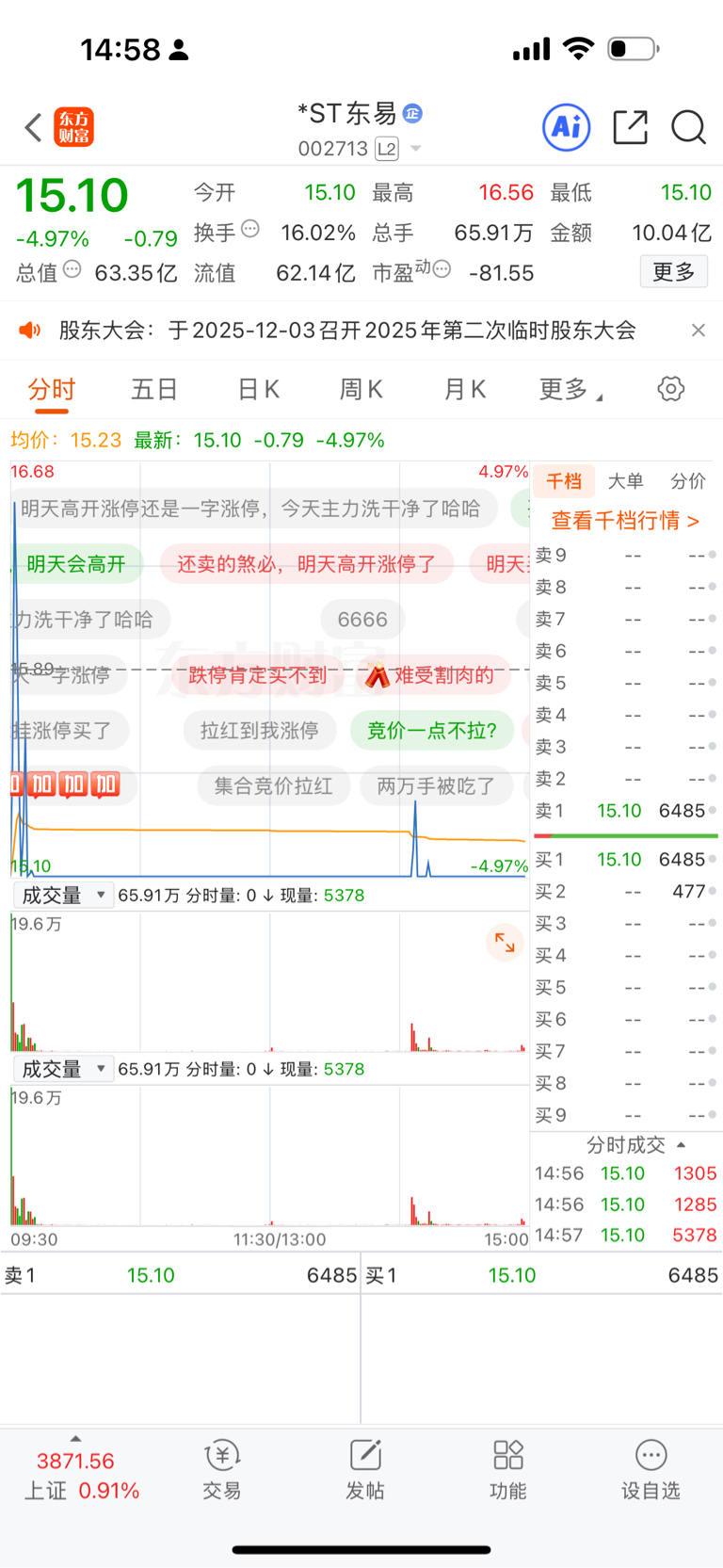The width and height of the screenshot is (723, 1568).
Task: Tap the L2 level badge
Action: coord(387,149)
